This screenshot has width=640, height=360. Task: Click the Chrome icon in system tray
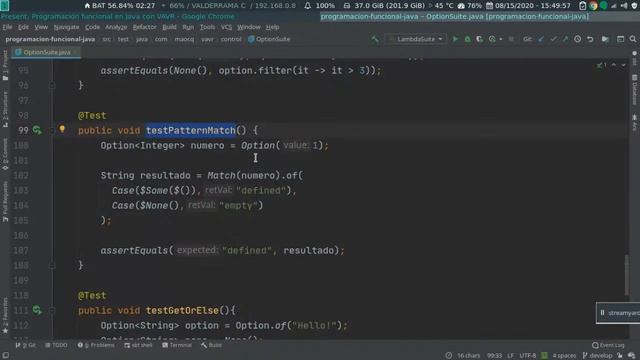(x=593, y=6)
